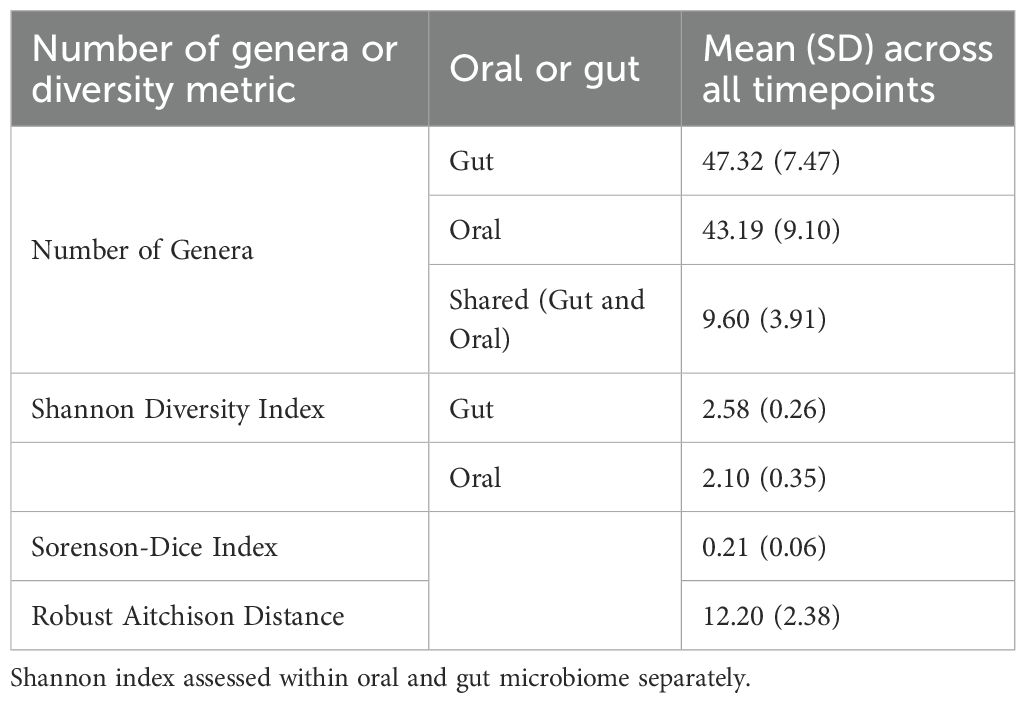Click the value 2.58 (0.26)

(764, 408)
